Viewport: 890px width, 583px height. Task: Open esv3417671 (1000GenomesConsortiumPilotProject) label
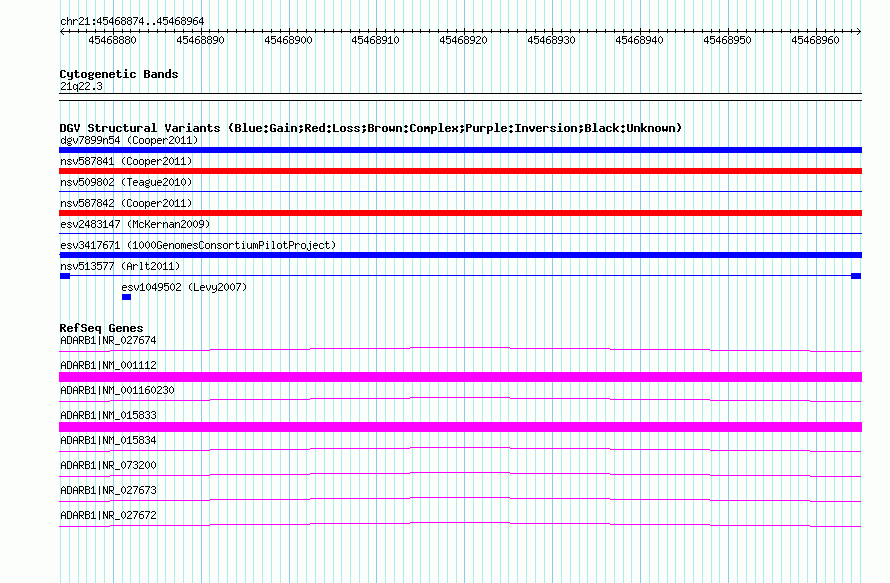pos(198,245)
